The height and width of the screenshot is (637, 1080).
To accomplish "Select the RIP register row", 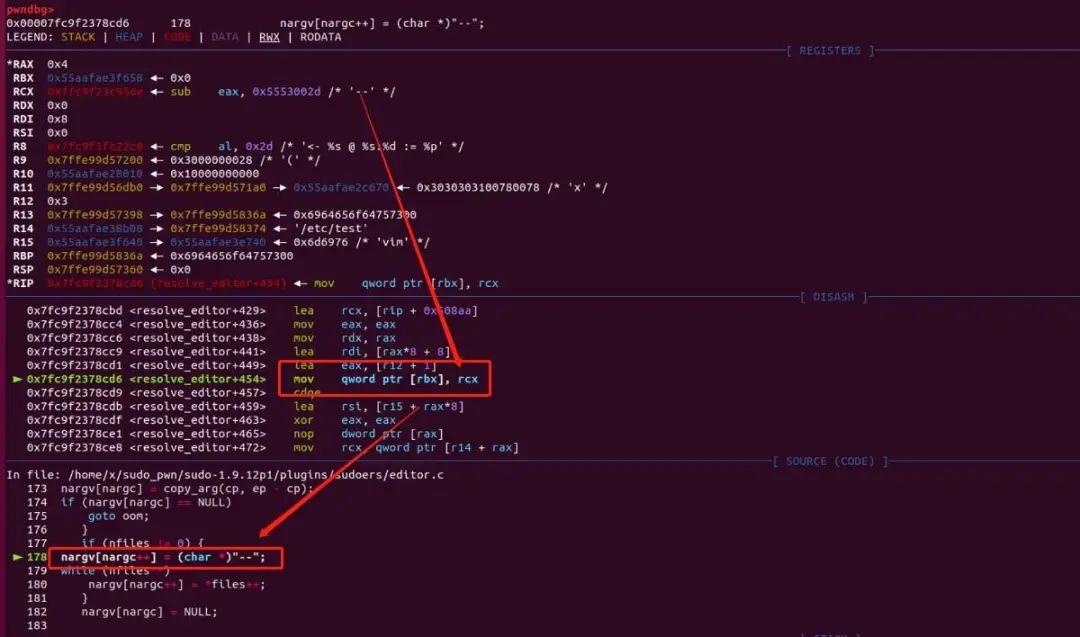I will coord(22,283).
